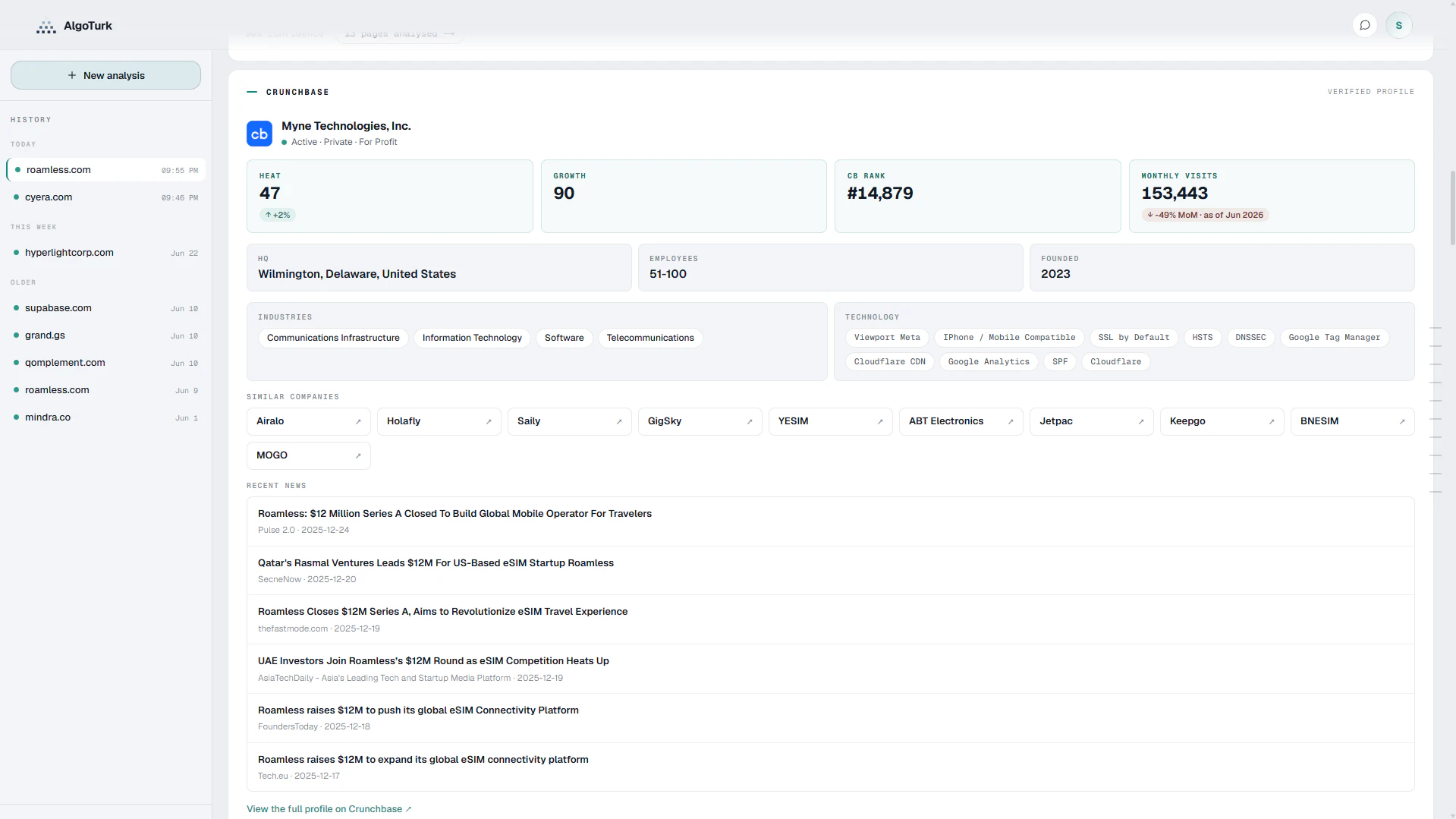The width and height of the screenshot is (1456, 819).
Task: Click the Information Technology industry tag
Action: (472, 338)
